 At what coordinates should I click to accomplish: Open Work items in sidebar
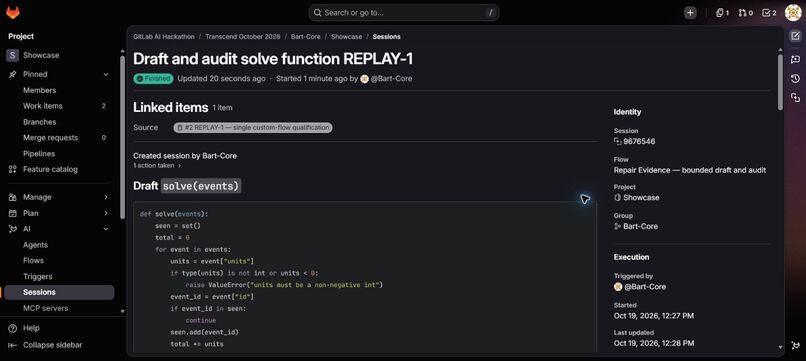click(43, 106)
